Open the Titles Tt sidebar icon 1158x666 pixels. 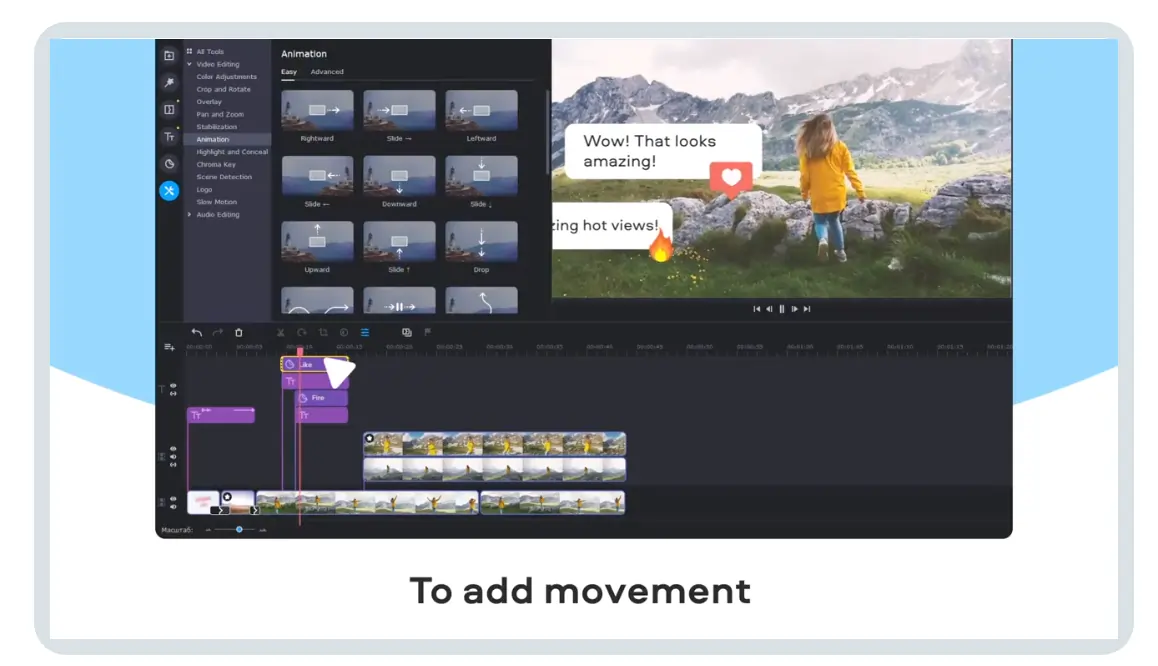point(169,137)
